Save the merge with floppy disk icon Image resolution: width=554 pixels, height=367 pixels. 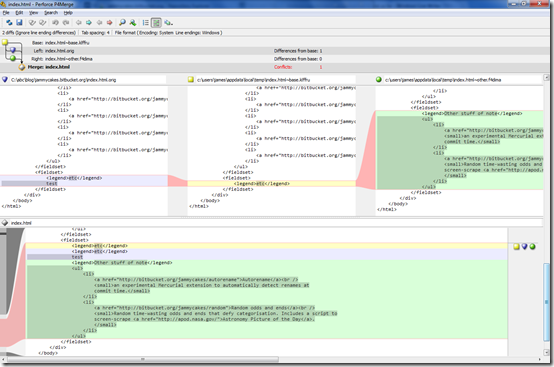(x=19, y=23)
